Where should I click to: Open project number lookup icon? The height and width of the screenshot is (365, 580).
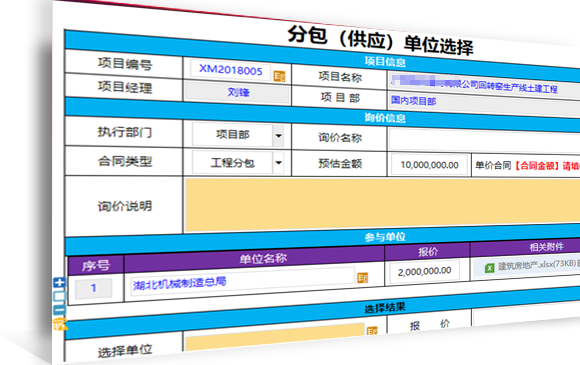click(279, 76)
